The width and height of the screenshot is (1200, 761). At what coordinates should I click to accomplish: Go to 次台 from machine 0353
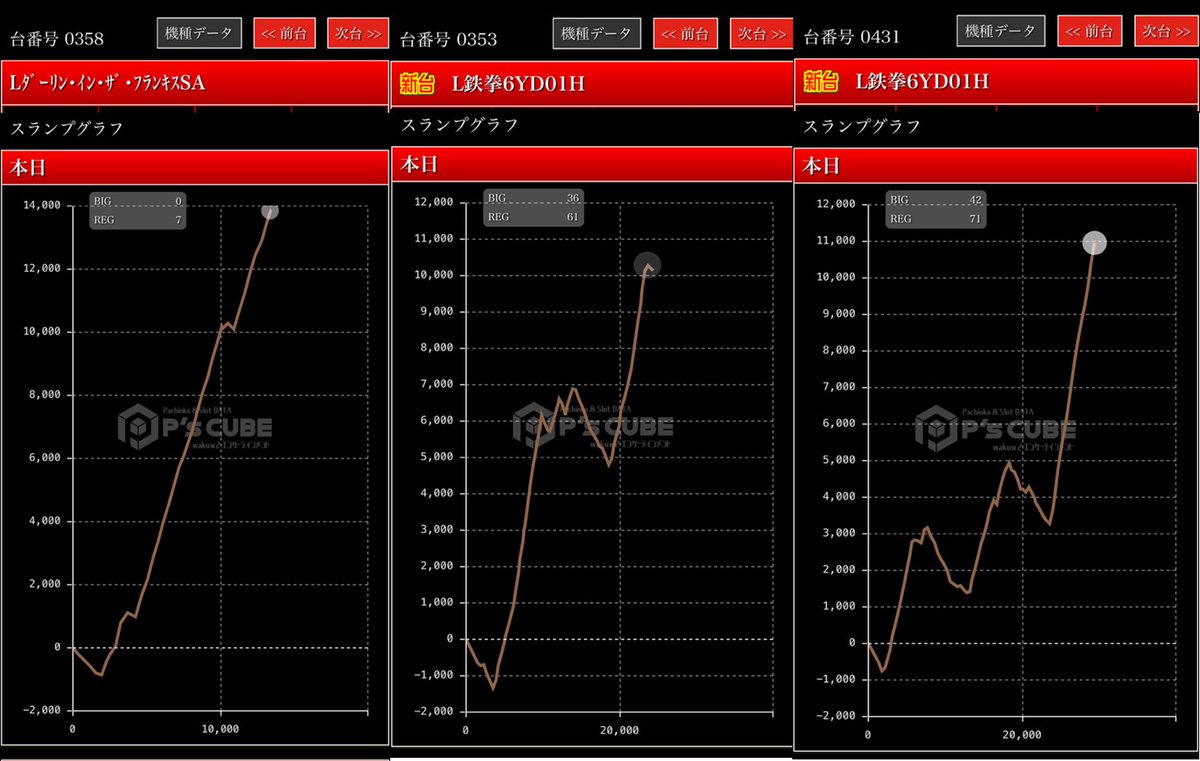760,33
